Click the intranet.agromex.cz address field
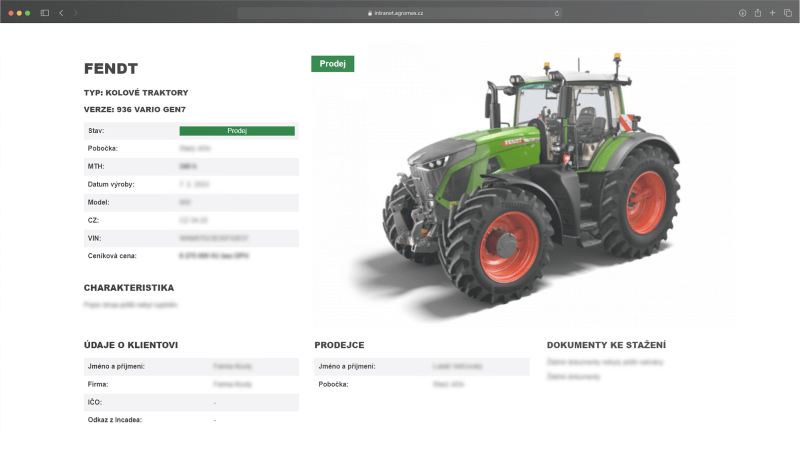This screenshot has width=800, height=450. point(400,13)
